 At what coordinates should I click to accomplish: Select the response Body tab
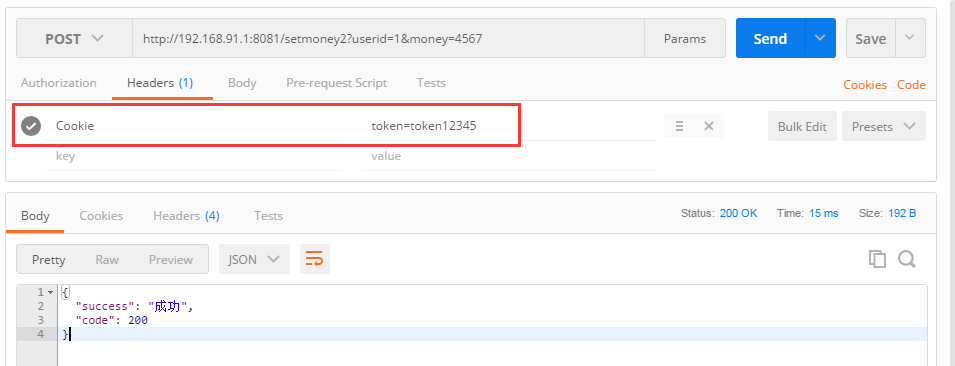pyautogui.click(x=35, y=216)
